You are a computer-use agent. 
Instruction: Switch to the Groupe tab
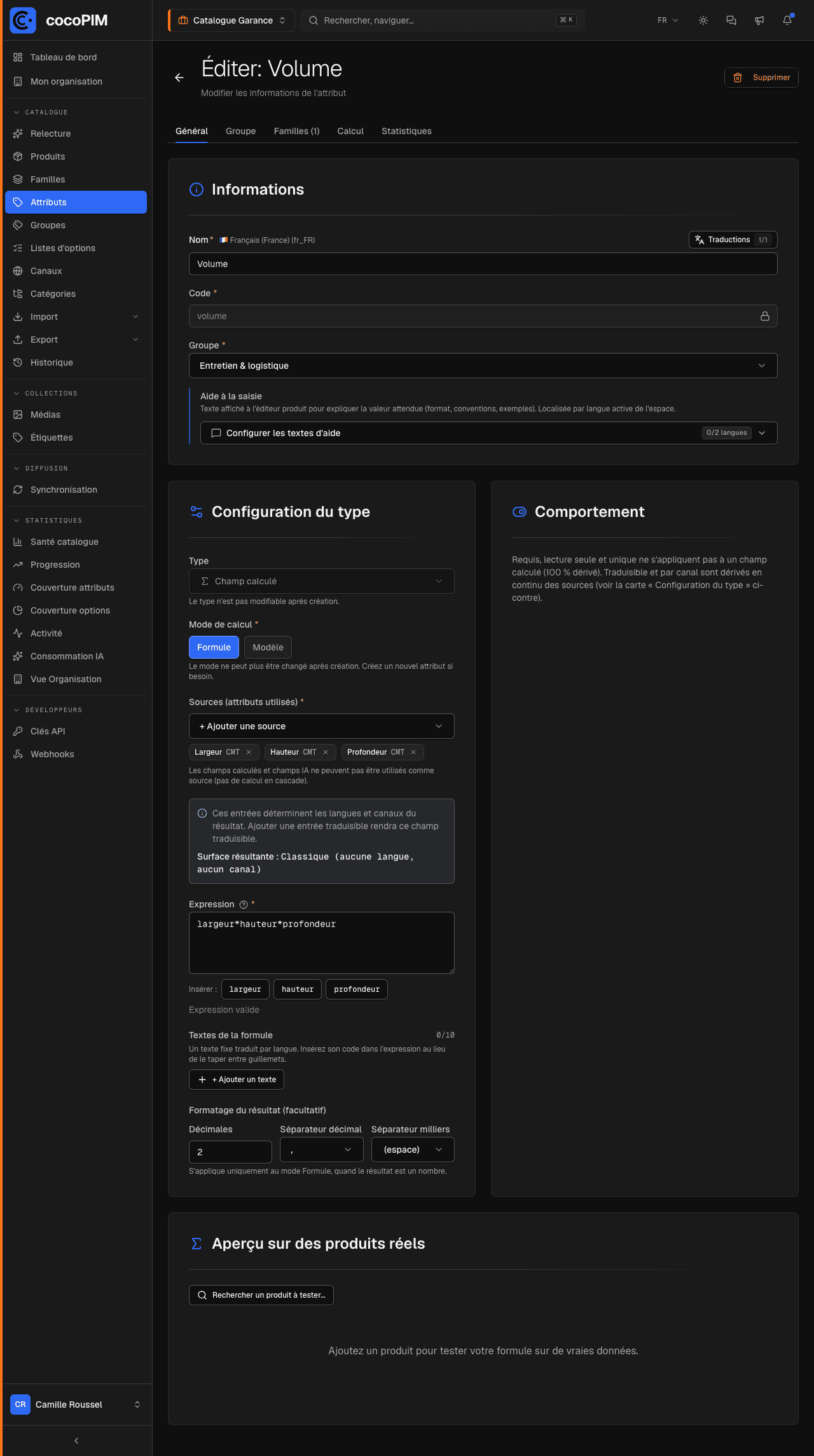(241, 131)
